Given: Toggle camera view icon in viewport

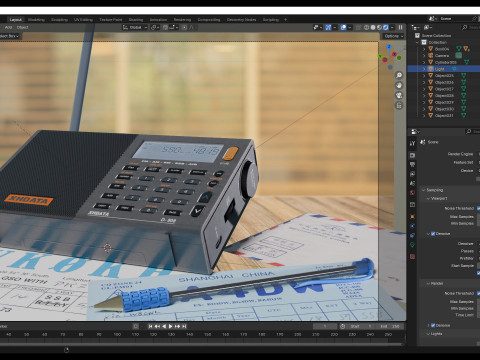Looking at the screenshot, I should (x=399, y=96).
